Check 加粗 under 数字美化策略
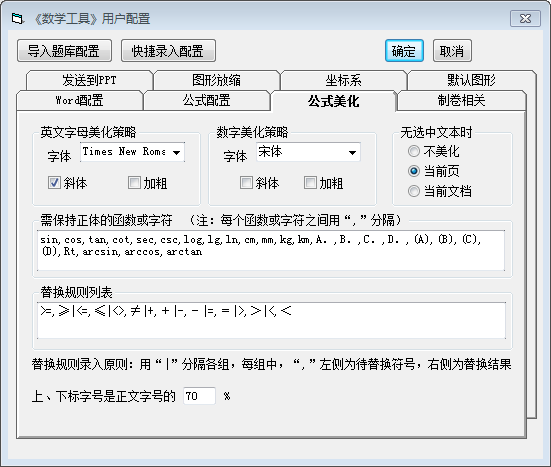Viewport: 551px width, 467px height. (x=310, y=183)
